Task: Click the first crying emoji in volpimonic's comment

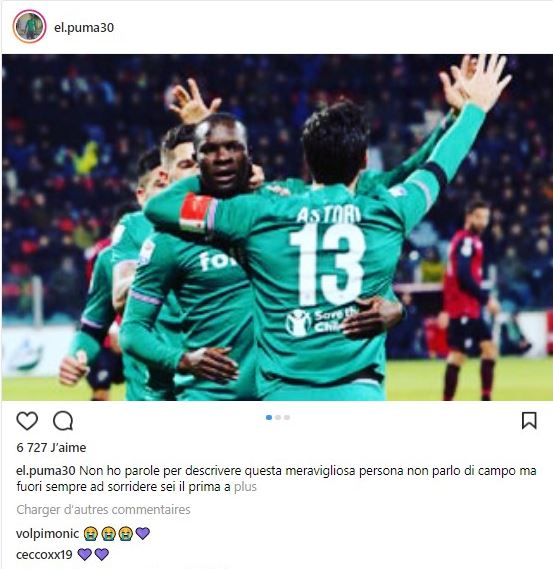Action: (x=90, y=533)
